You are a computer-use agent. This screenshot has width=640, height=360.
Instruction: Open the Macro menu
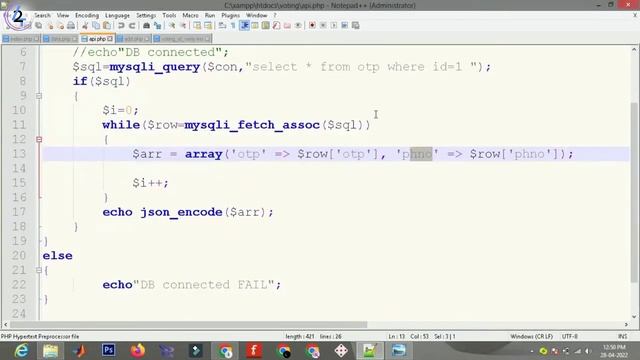pyautogui.click(x=190, y=15)
